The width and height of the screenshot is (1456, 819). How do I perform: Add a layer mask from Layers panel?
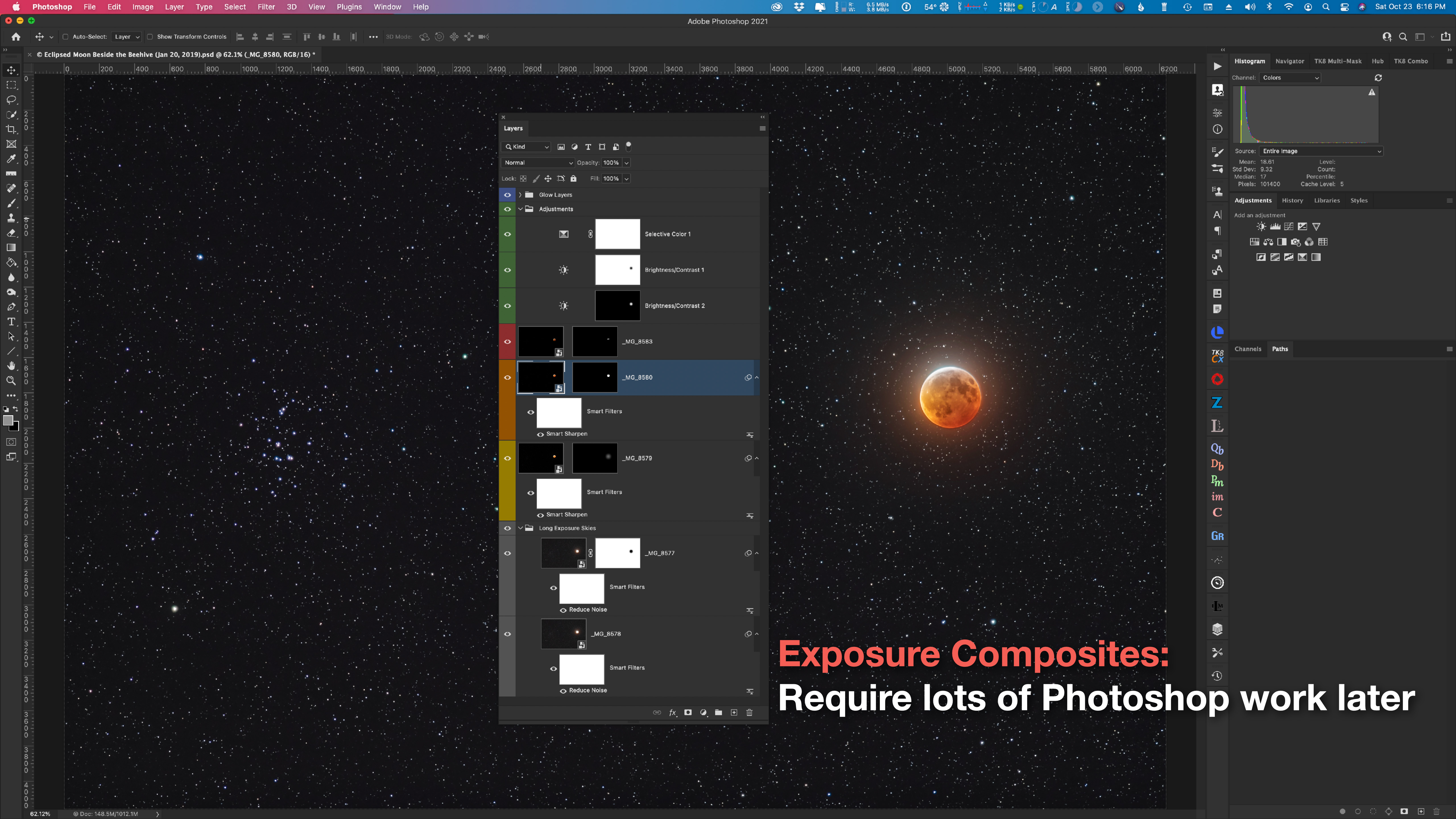coord(688,712)
